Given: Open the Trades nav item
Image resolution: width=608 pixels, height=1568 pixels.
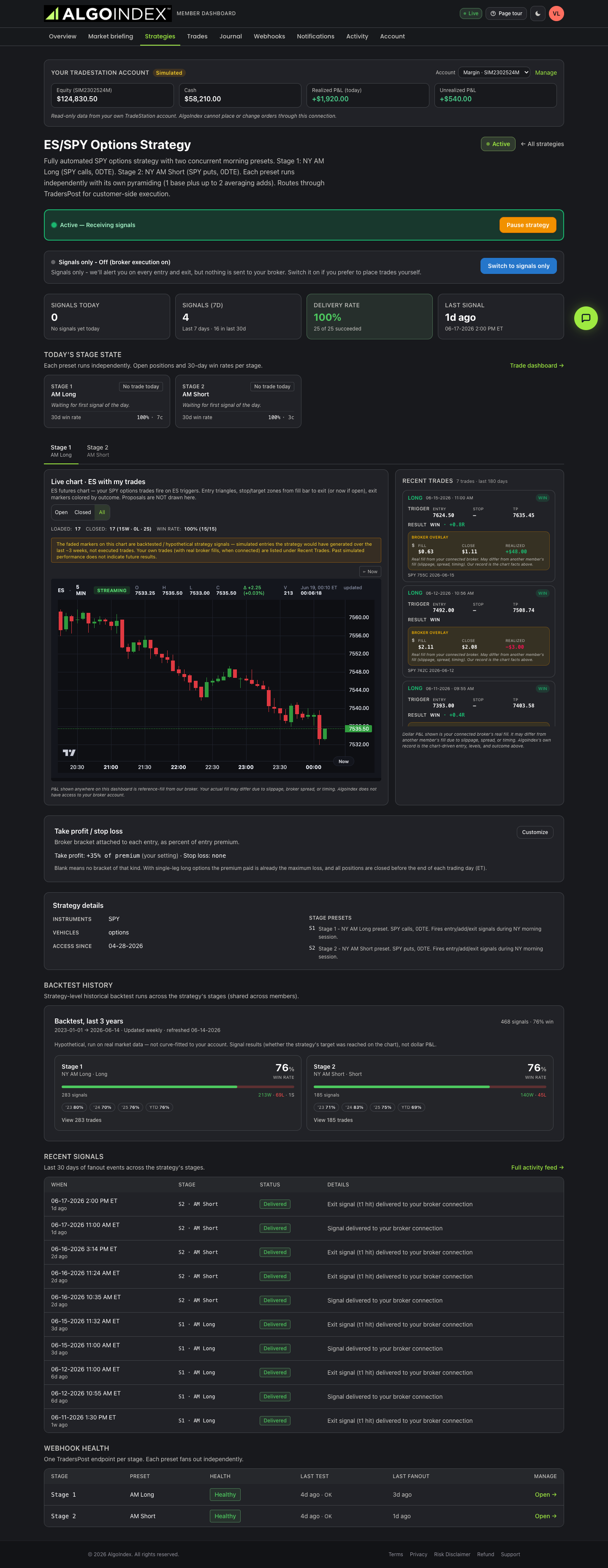Looking at the screenshot, I should point(197,37).
